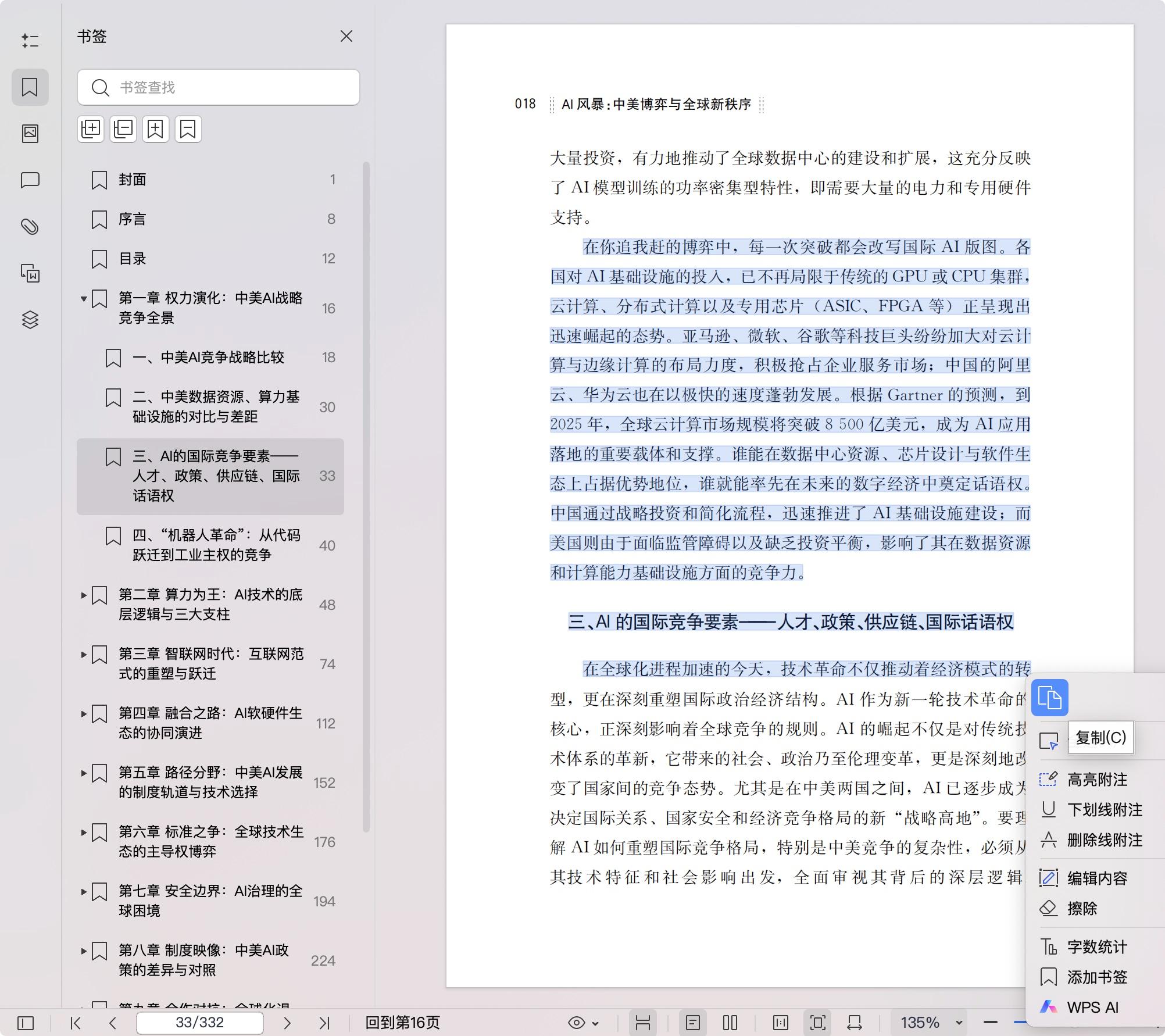Open the layers panel in the sidebar

(x=30, y=319)
